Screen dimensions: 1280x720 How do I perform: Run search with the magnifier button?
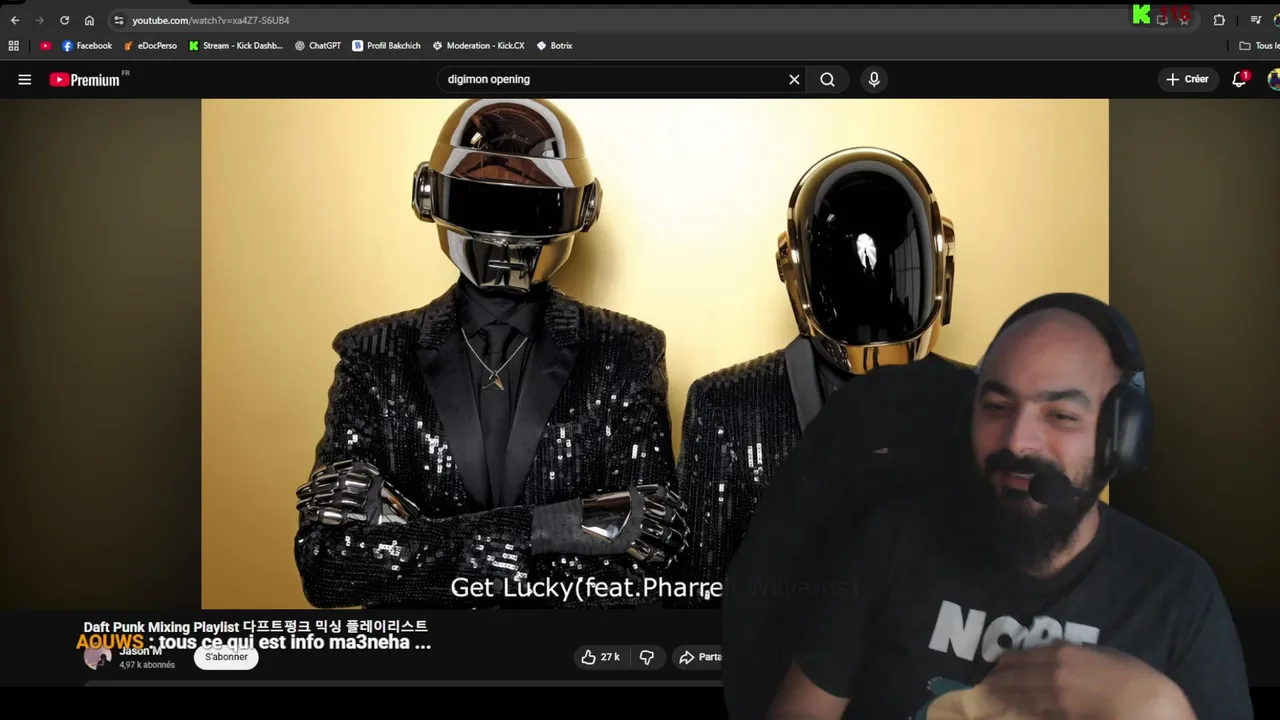(828, 80)
